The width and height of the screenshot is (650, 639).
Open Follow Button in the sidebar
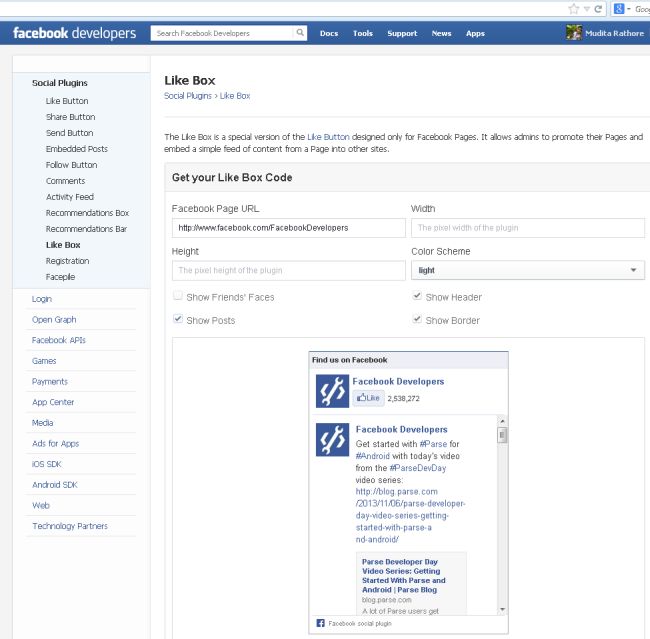(x=71, y=165)
